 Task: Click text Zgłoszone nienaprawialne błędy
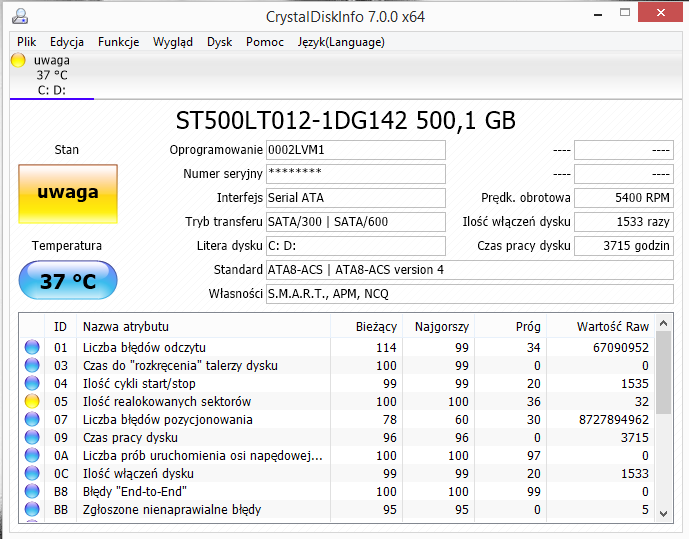tap(172, 510)
